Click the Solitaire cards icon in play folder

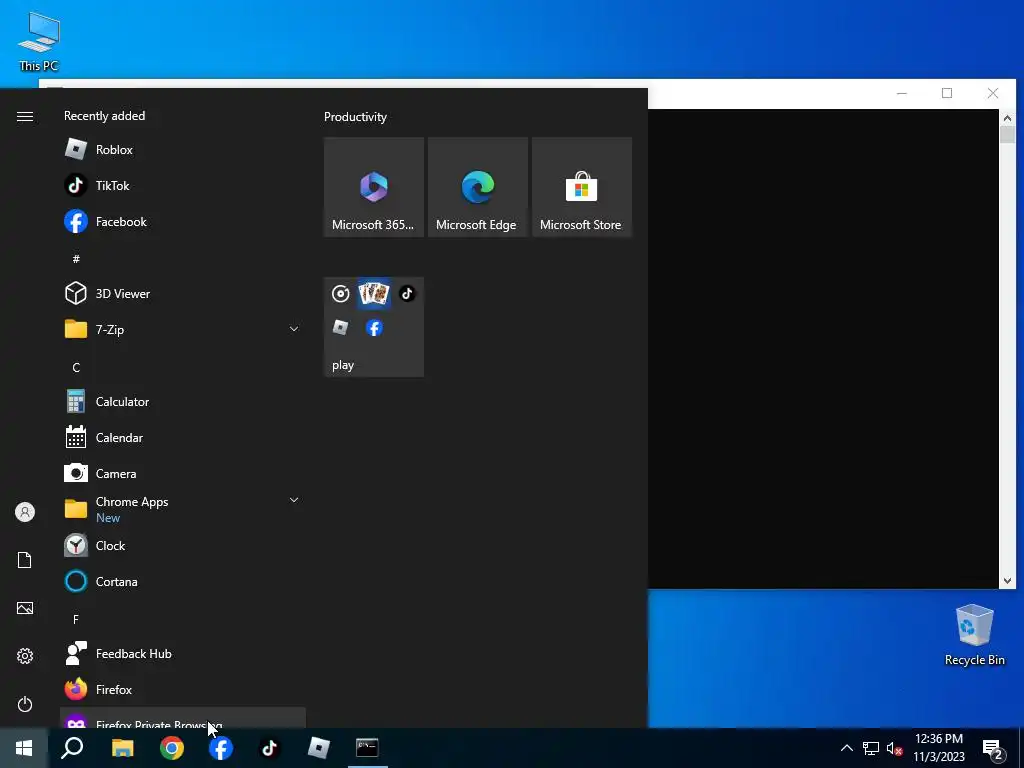click(374, 294)
